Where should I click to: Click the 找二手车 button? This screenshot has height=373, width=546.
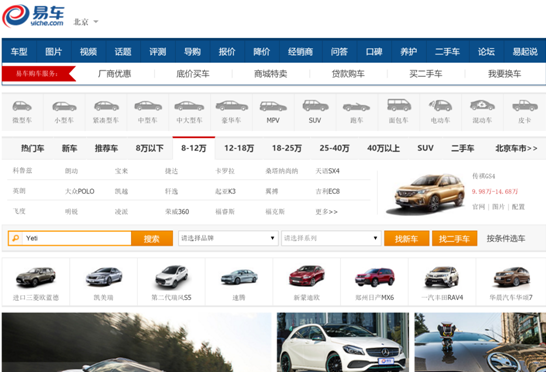[x=454, y=239]
